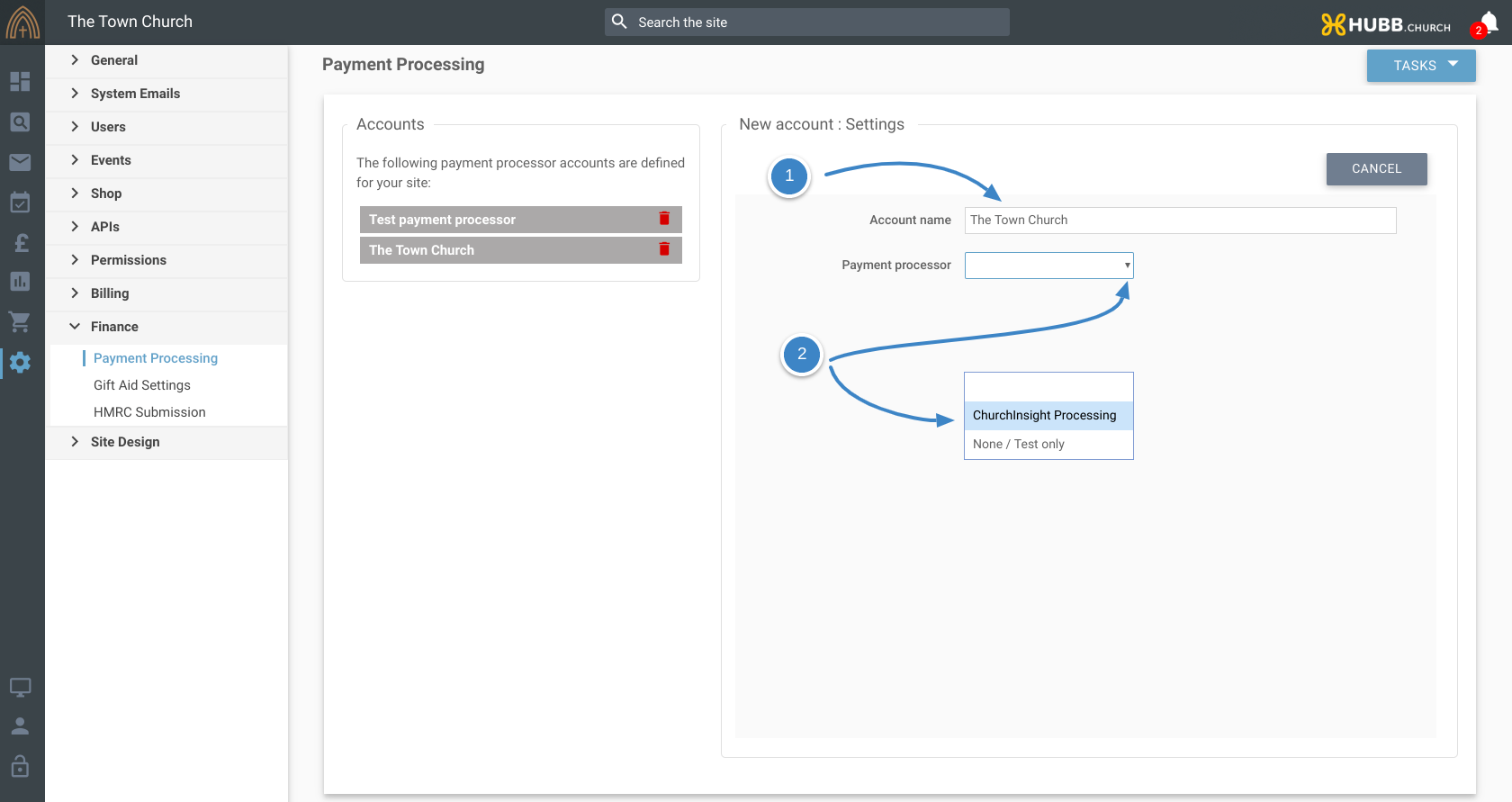The height and width of the screenshot is (802, 1512).
Task: Open the calendar events icon in the left rail
Action: 20,202
